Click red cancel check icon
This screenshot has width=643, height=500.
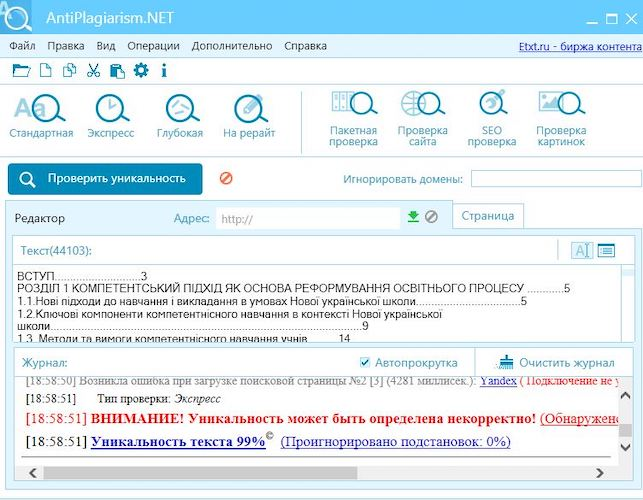[226, 178]
